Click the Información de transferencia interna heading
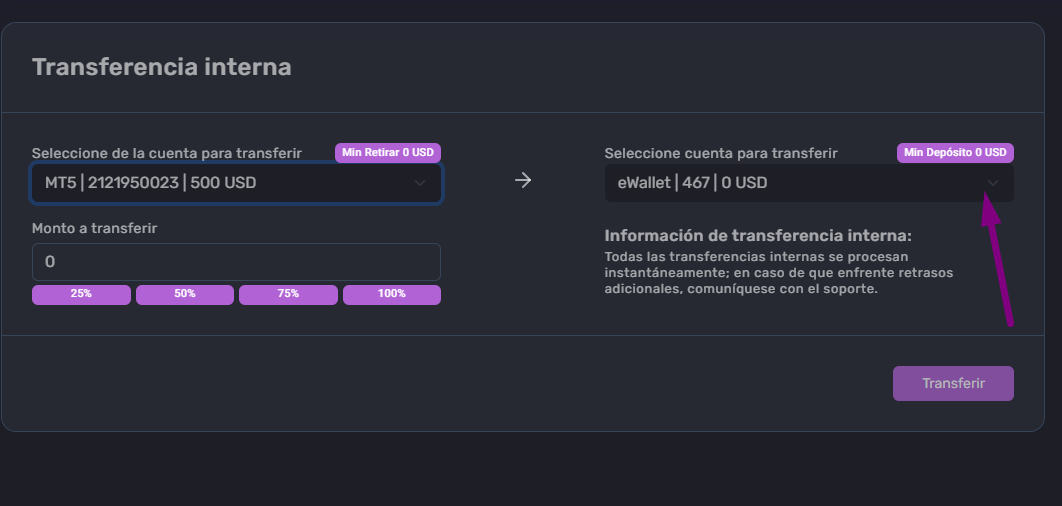This screenshot has width=1062, height=506. point(759,236)
